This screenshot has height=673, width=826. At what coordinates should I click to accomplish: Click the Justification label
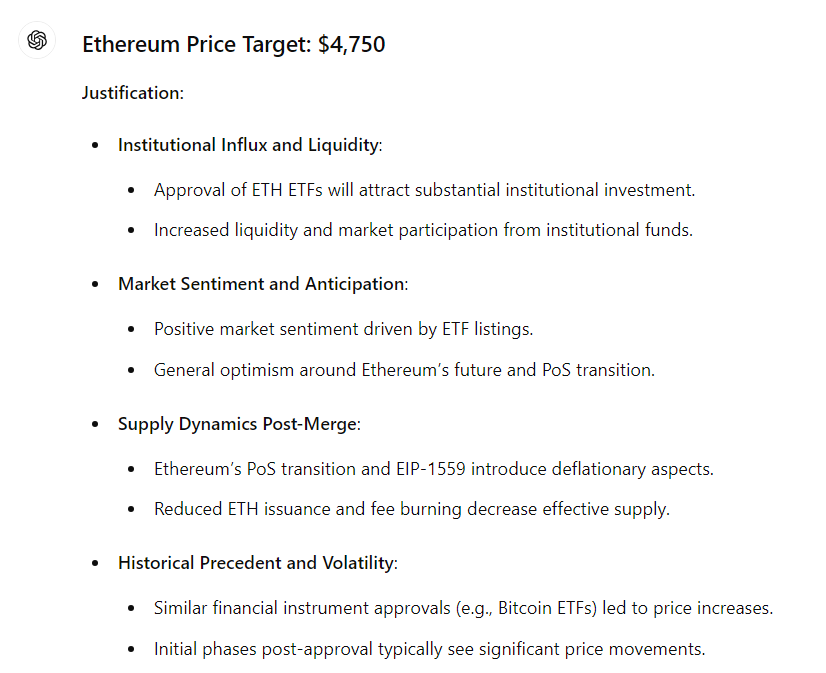(x=132, y=93)
